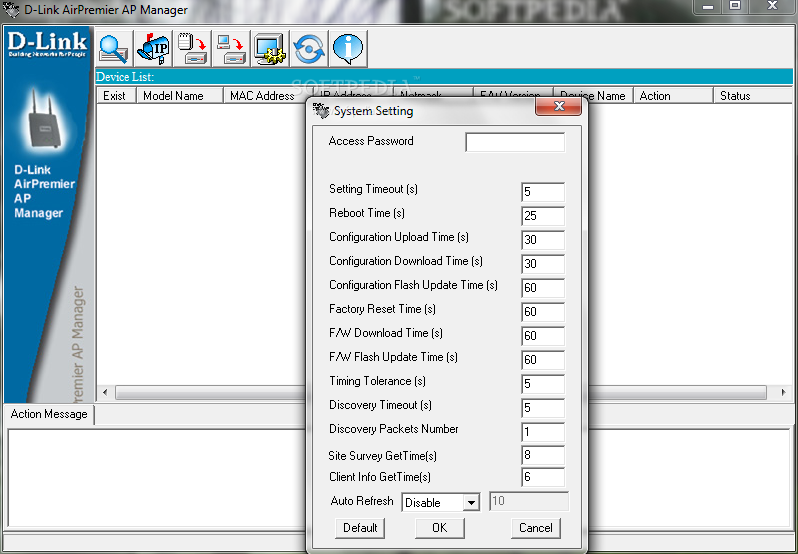Click the blue Refresh arrows icon

point(309,48)
